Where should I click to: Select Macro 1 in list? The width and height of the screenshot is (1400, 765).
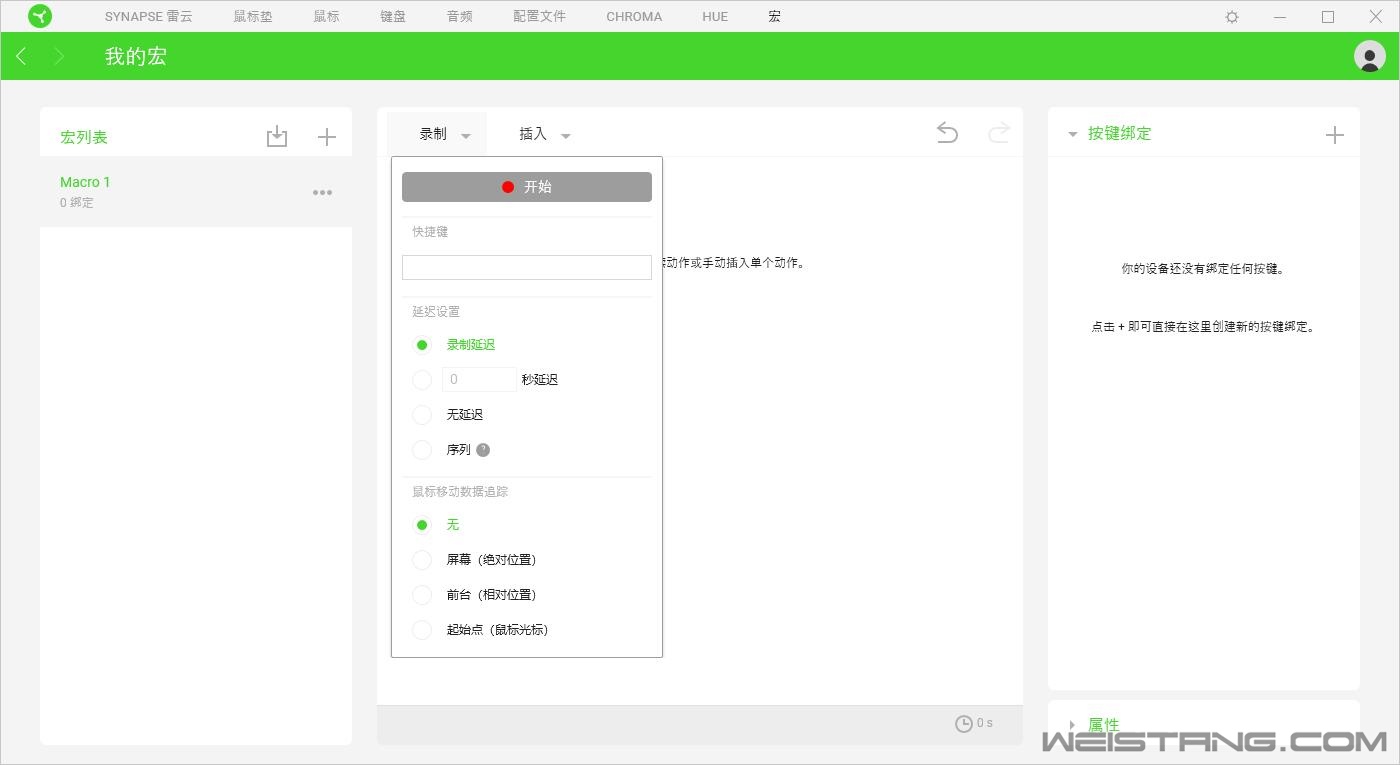tap(196, 191)
